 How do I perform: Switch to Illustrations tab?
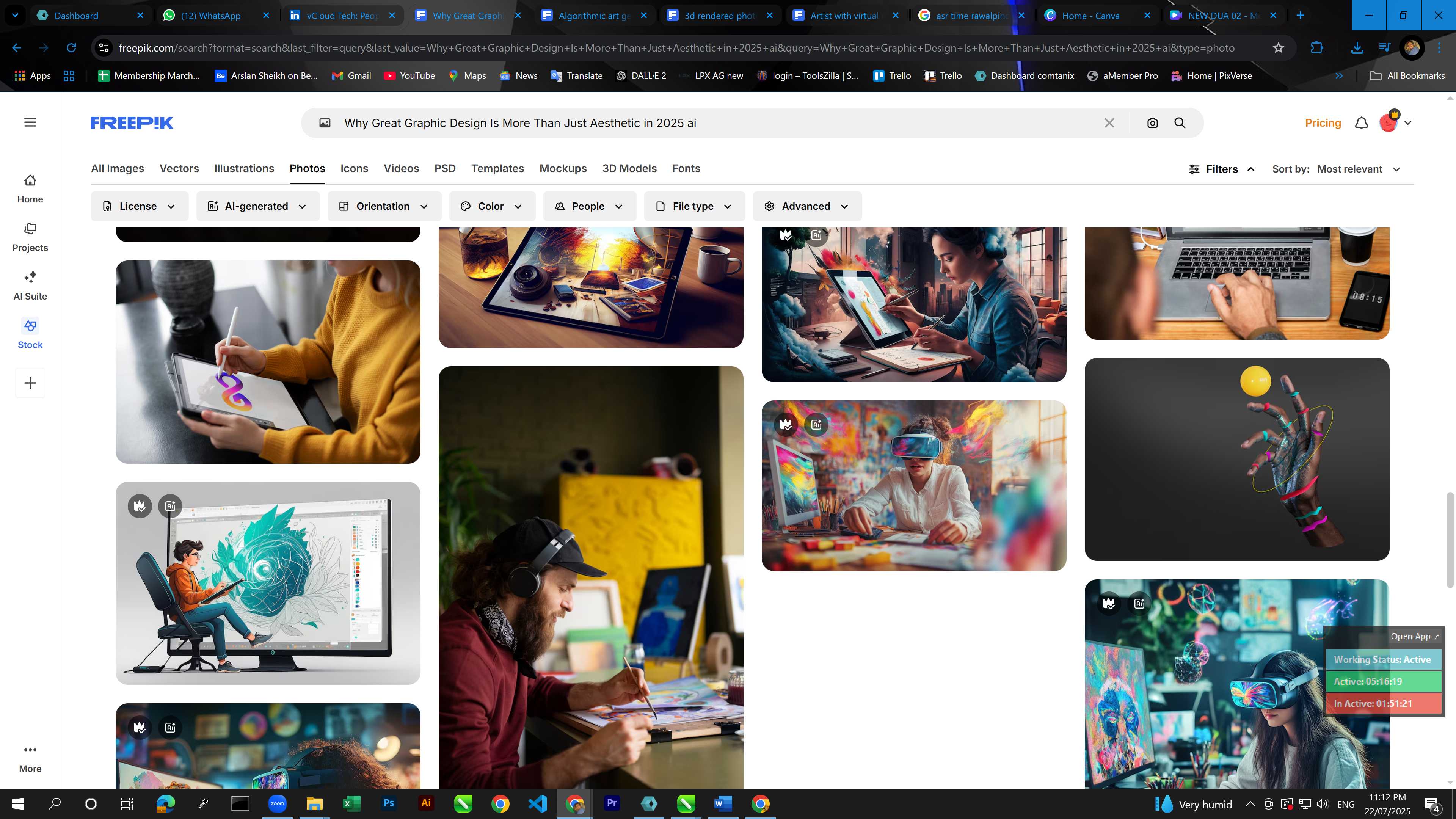(x=244, y=168)
